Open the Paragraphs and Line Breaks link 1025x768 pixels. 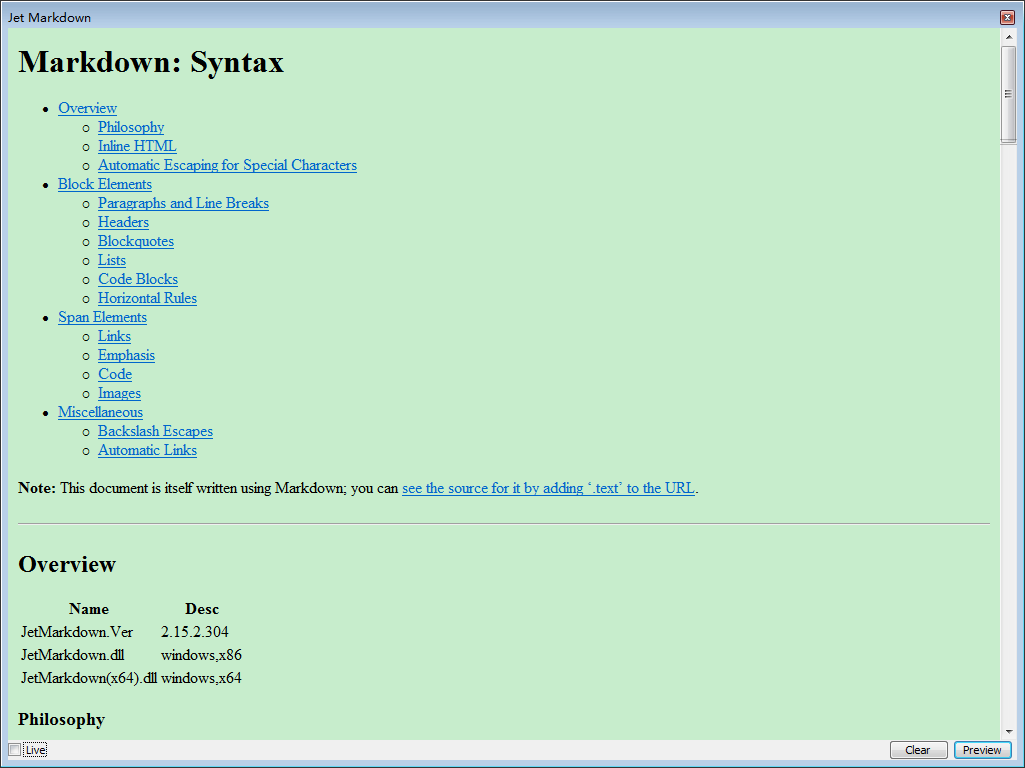click(183, 203)
